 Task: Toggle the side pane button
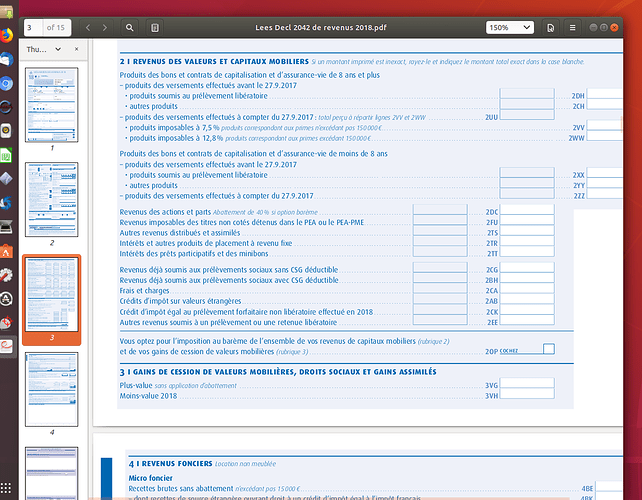click(155, 27)
